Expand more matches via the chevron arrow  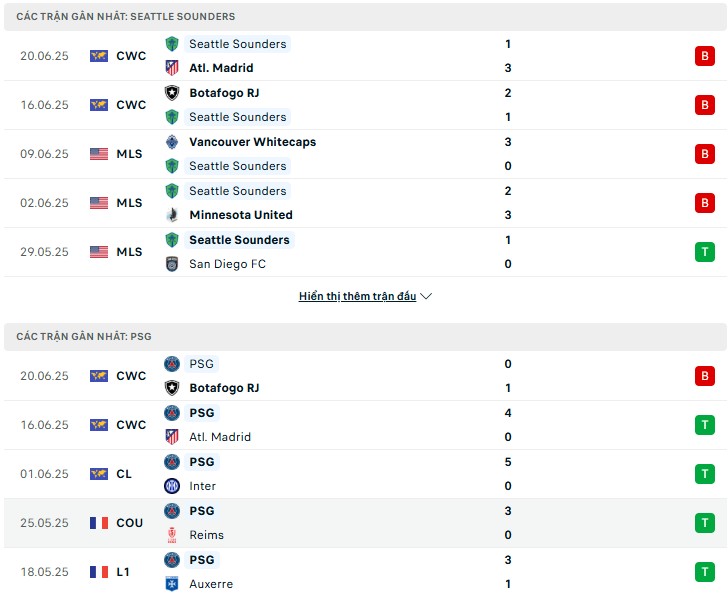pyautogui.click(x=426, y=296)
